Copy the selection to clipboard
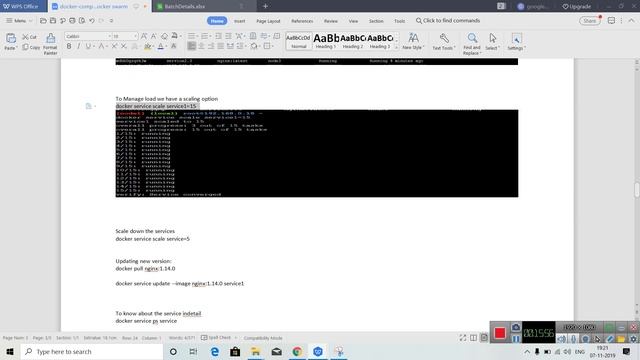 (x=31, y=47)
